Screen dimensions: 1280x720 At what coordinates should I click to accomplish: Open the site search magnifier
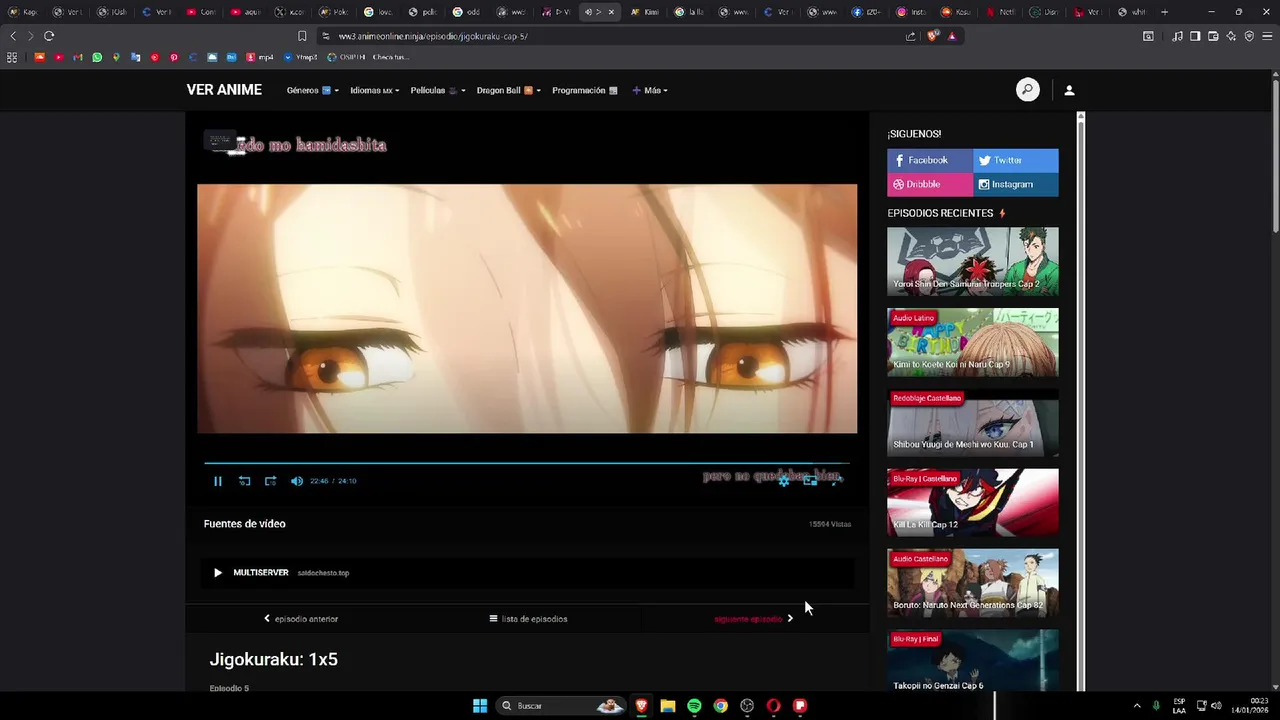coord(1027,90)
